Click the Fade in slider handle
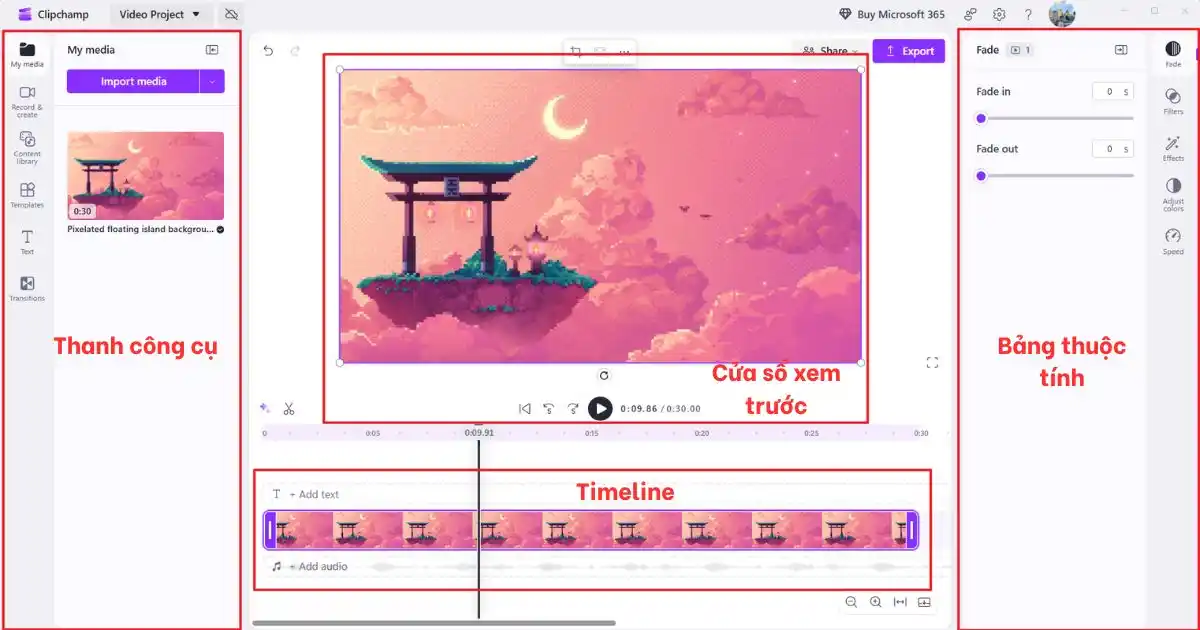Screen dimensions: 1200x630 pos(981,118)
